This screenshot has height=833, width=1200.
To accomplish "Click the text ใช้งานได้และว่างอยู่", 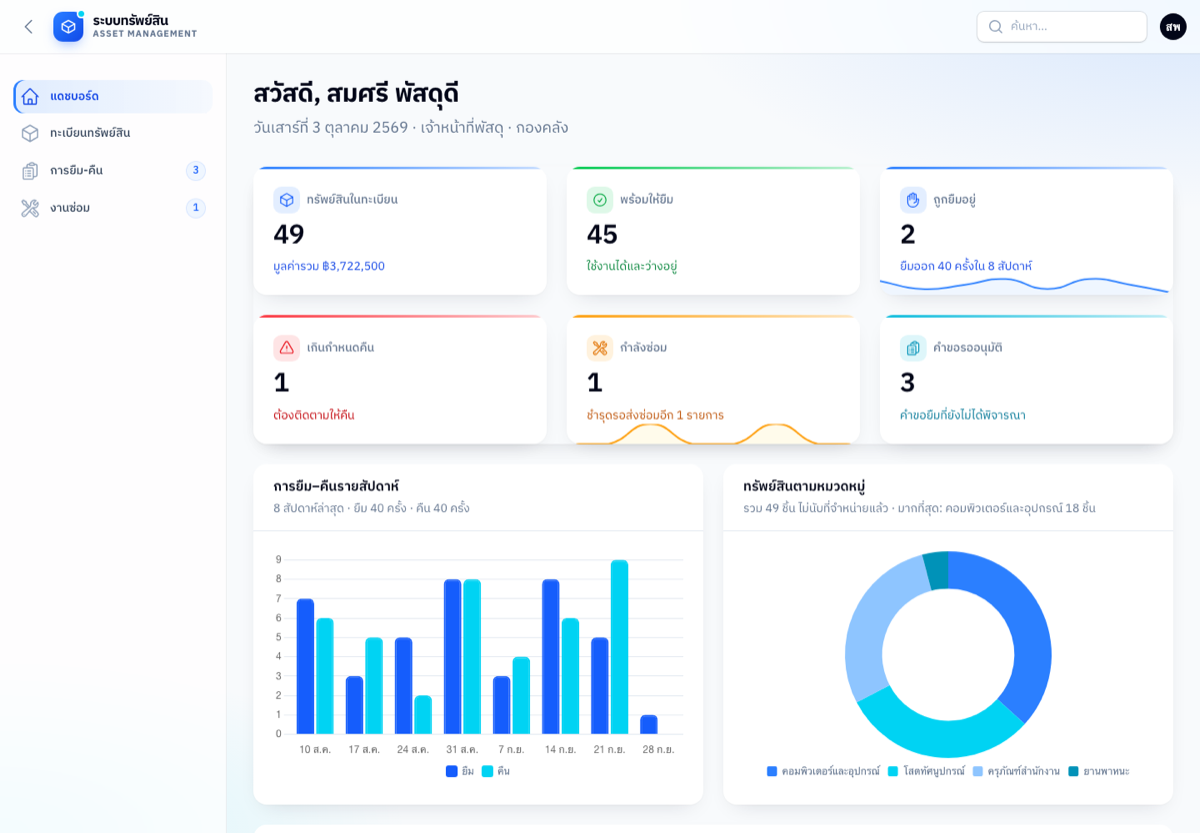I will [632, 266].
